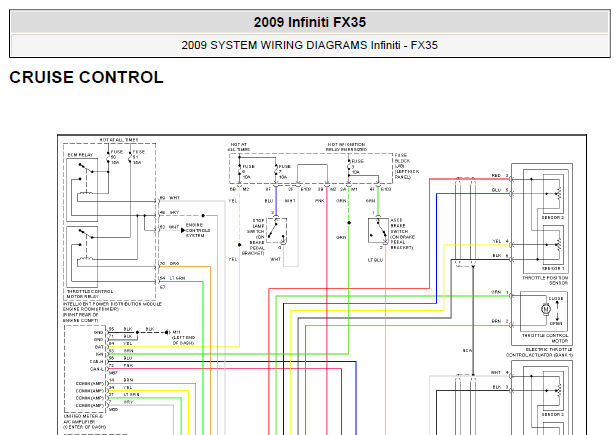The image size is (616, 435).
Task: Select the "2009 SYSTEM WIRING DIAGRAMS Infiniti - FX35" subtitle
Action: pyautogui.click(x=310, y=45)
